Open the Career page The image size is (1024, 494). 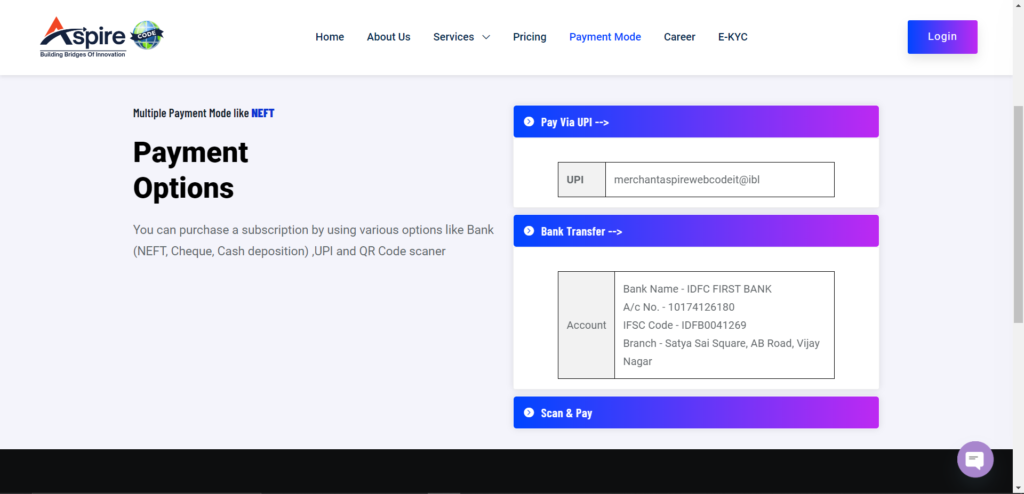point(680,37)
